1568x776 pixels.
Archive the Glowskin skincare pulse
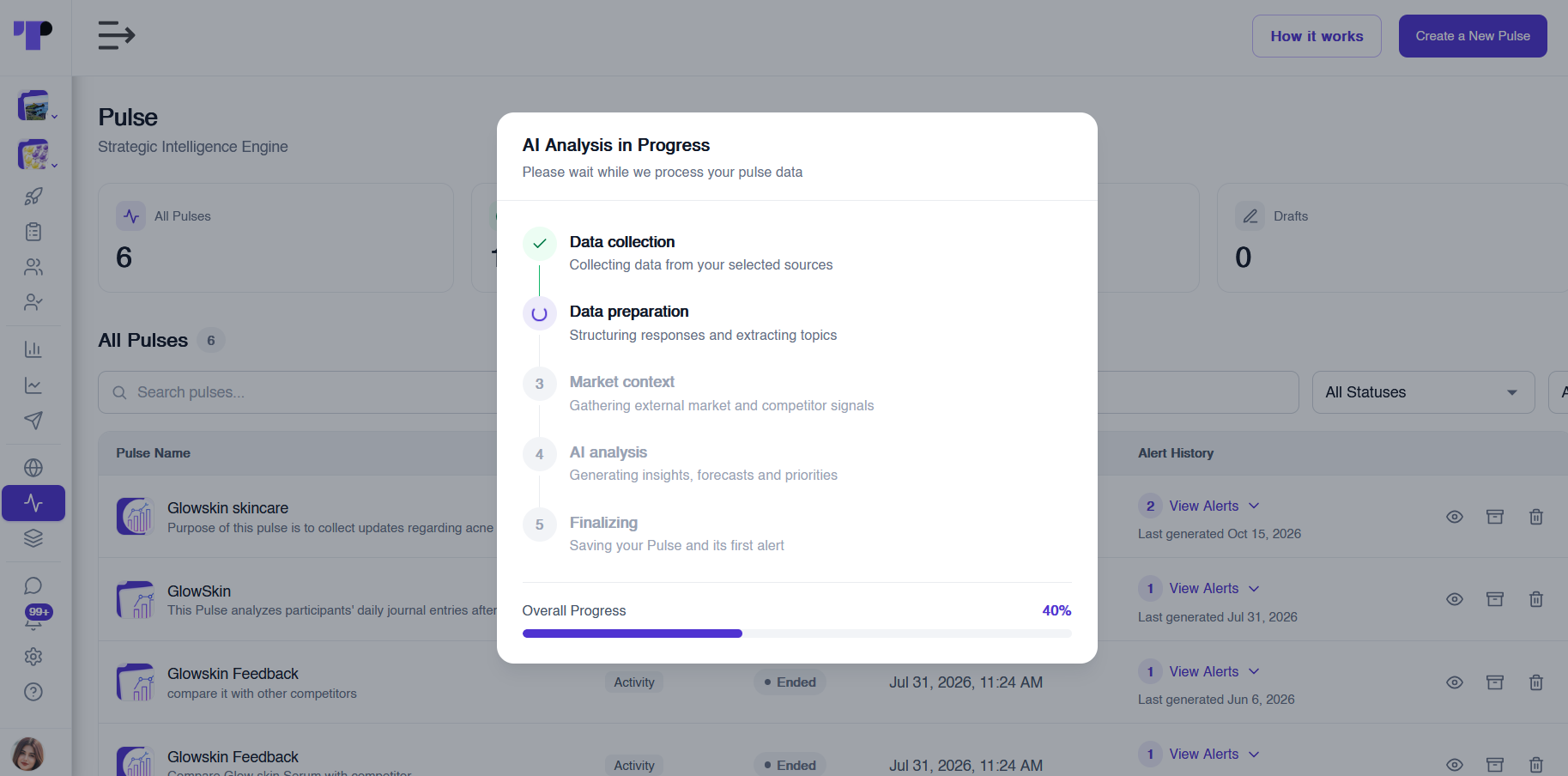click(1495, 517)
